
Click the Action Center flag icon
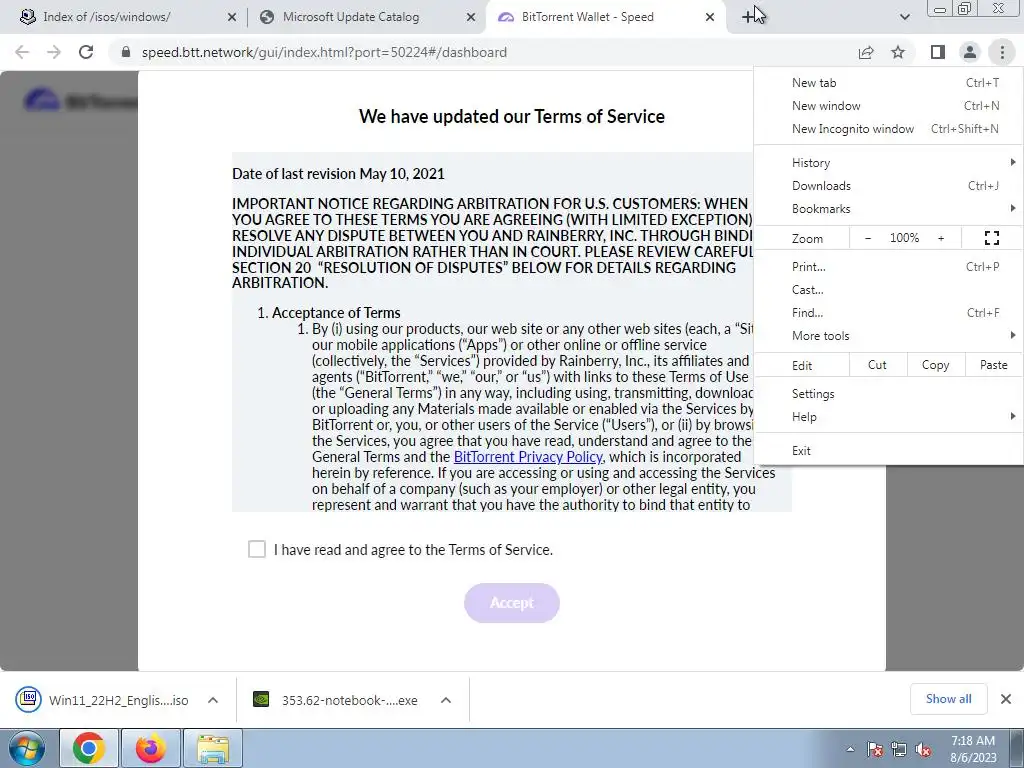point(875,749)
